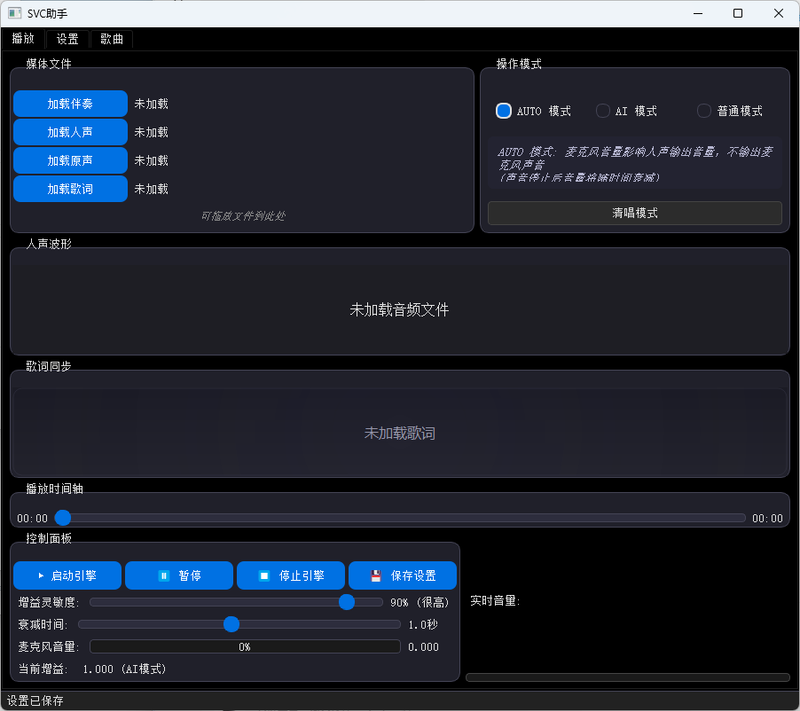Click the 0.000 microphone volume value
Screen dimensions: 800x711
423,647
